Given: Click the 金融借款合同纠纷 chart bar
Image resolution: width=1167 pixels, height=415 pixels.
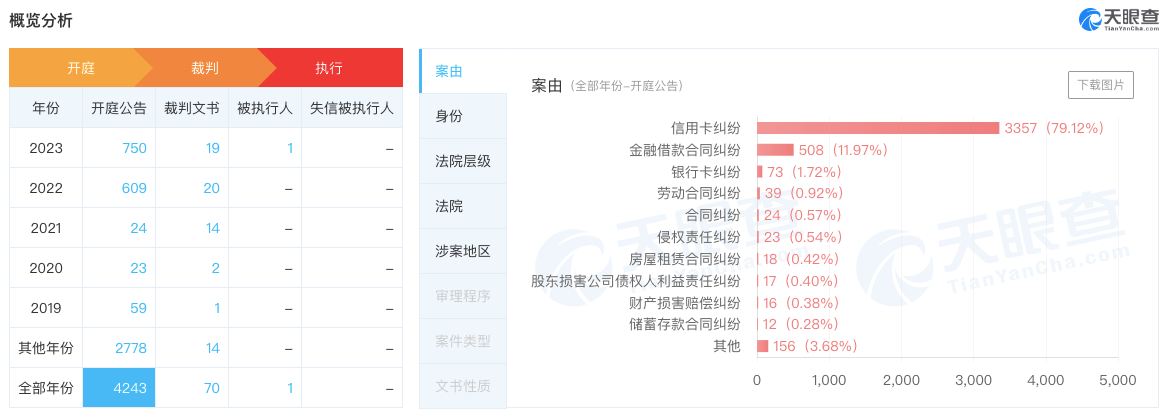Looking at the screenshot, I should [x=775, y=150].
